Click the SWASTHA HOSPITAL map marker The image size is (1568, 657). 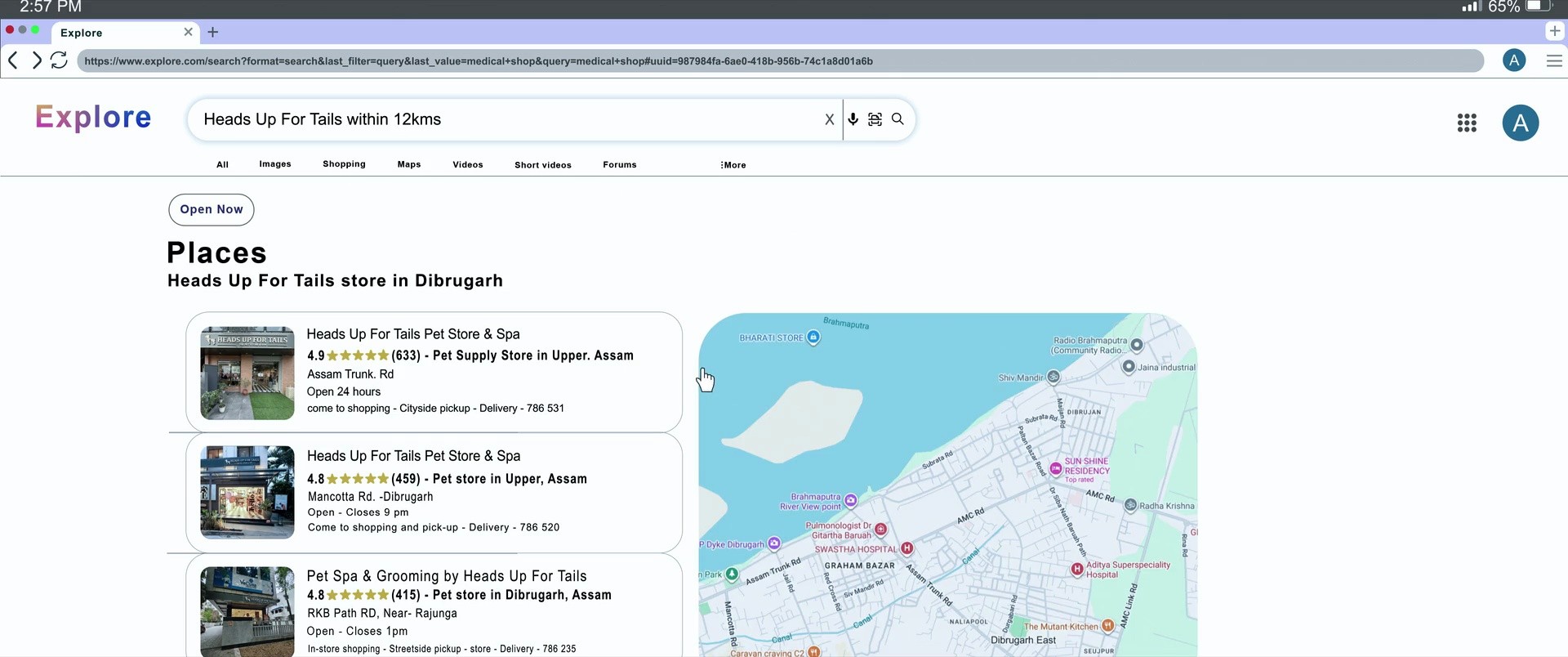(x=907, y=548)
